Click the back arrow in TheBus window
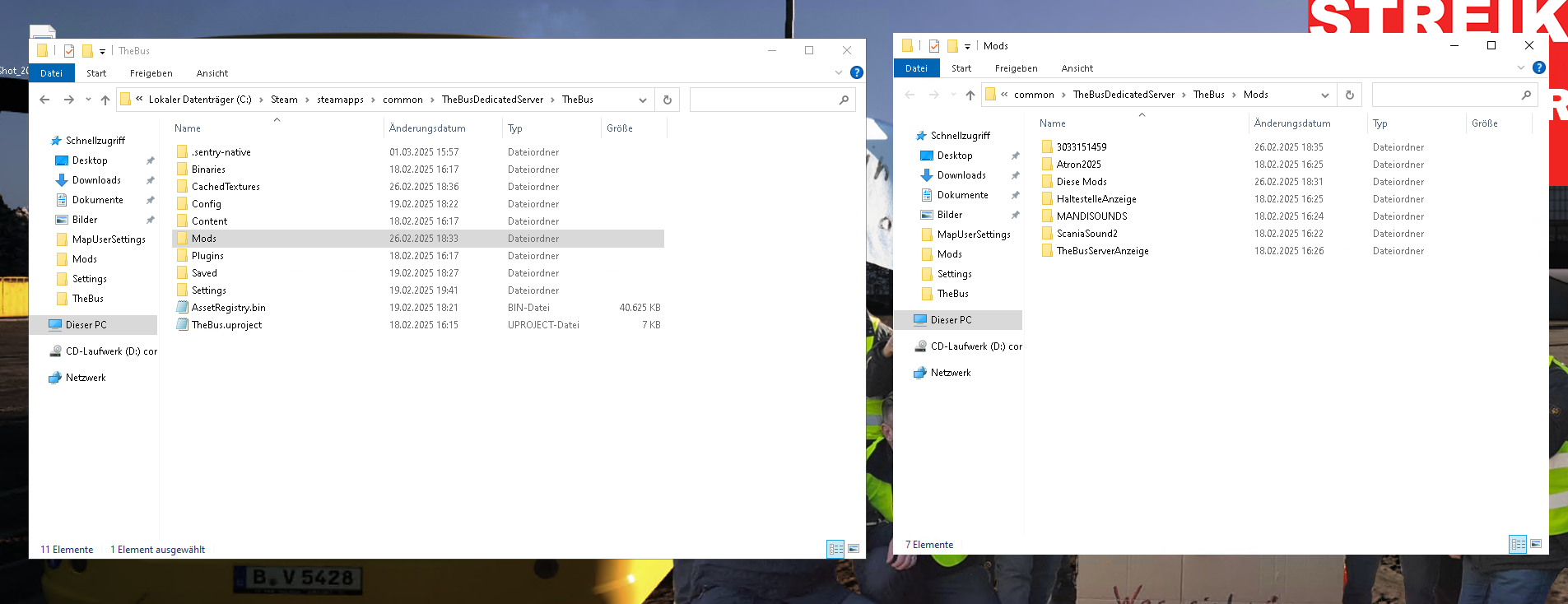Image resolution: width=1568 pixels, height=604 pixels. click(x=44, y=100)
